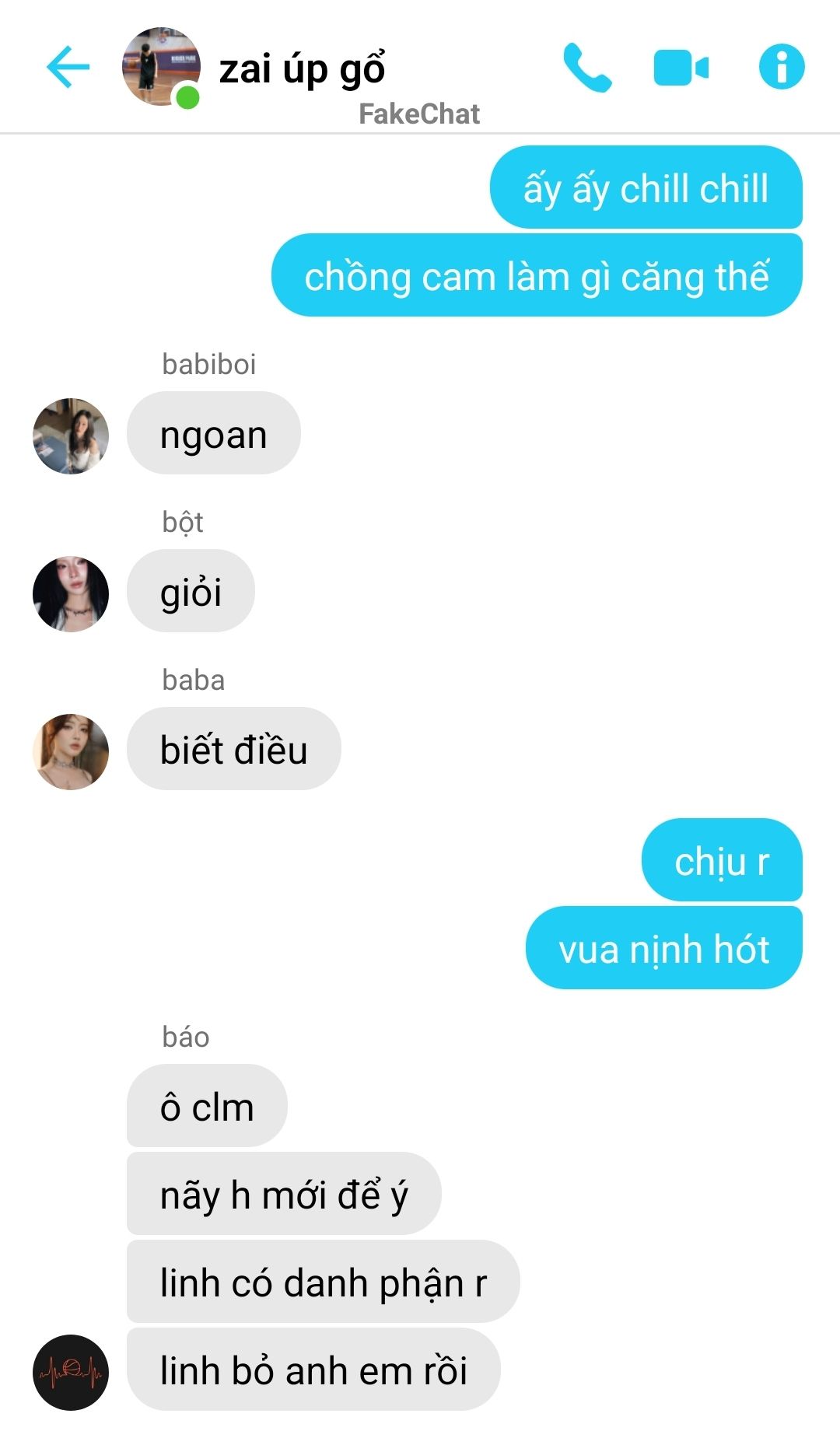Viewport: 840px width, 1438px height.
Task: Tap the group name 'zai úp gổ'
Action: [302, 69]
